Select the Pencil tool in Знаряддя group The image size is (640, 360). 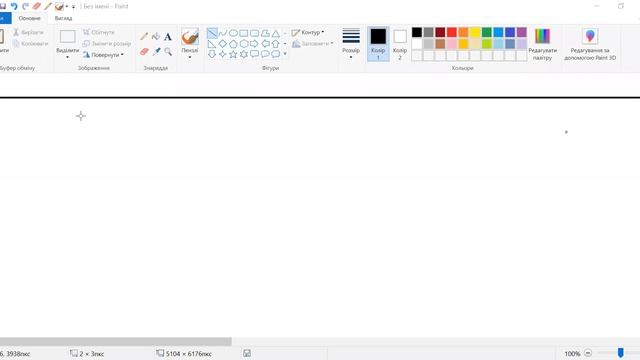click(144, 36)
